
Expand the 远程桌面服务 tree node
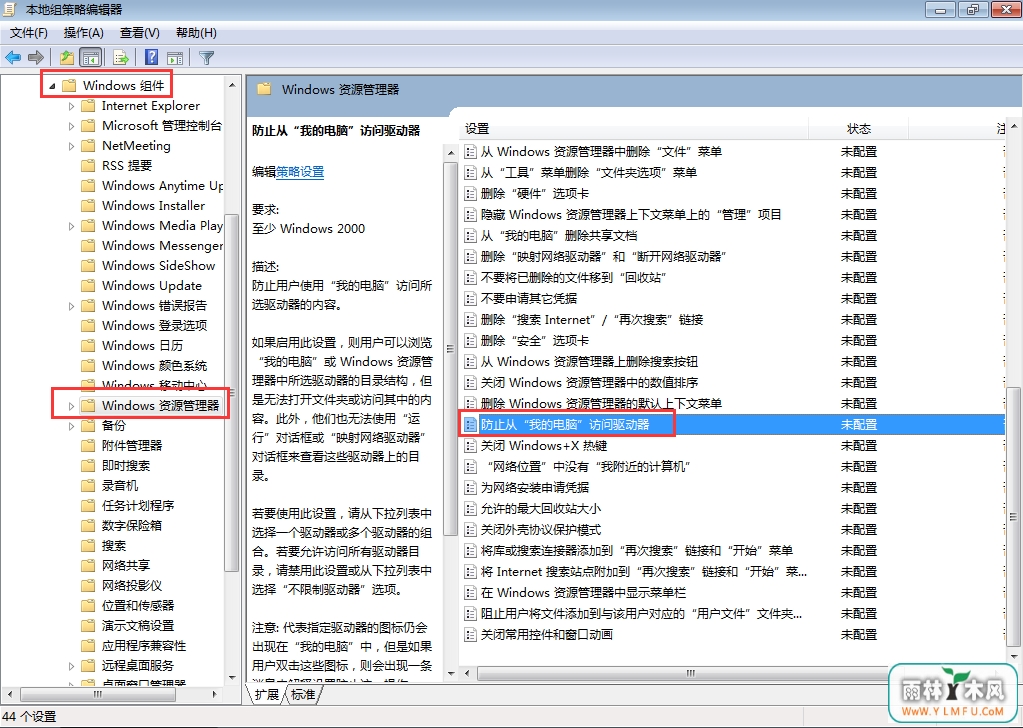click(x=71, y=666)
